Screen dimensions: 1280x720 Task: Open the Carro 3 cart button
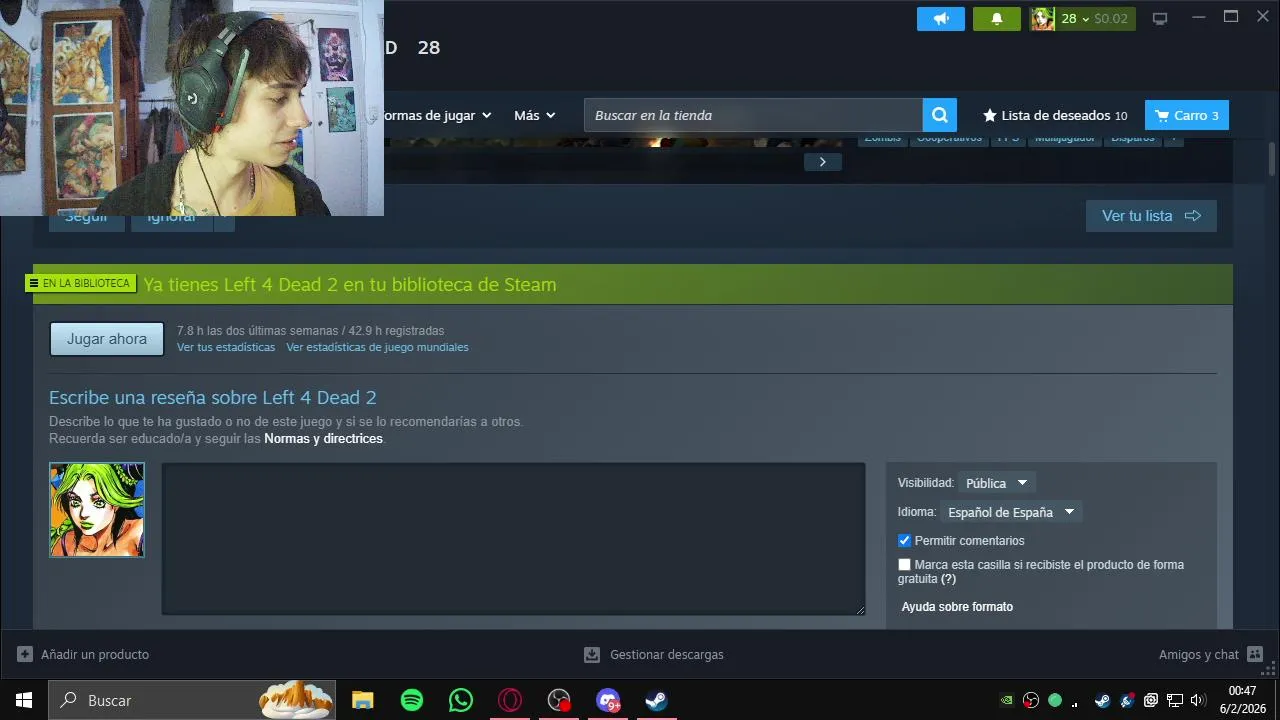pyautogui.click(x=1187, y=115)
